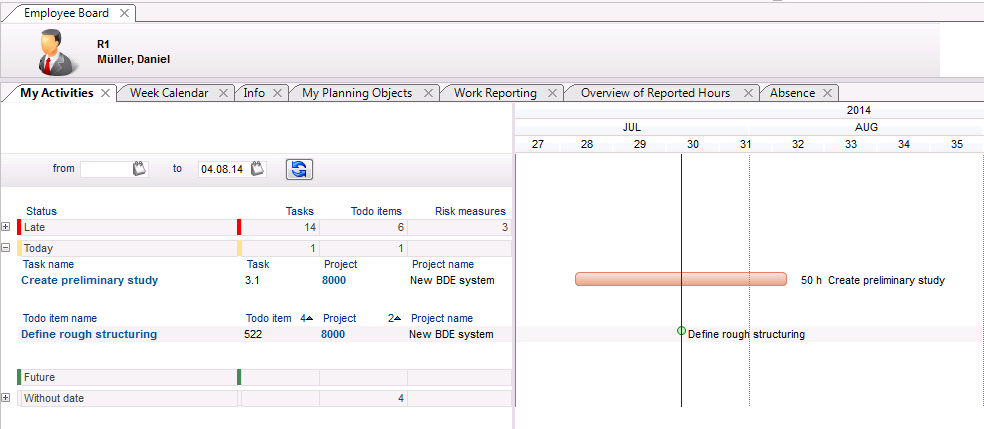Close the My Planning Objects tab

[428, 93]
